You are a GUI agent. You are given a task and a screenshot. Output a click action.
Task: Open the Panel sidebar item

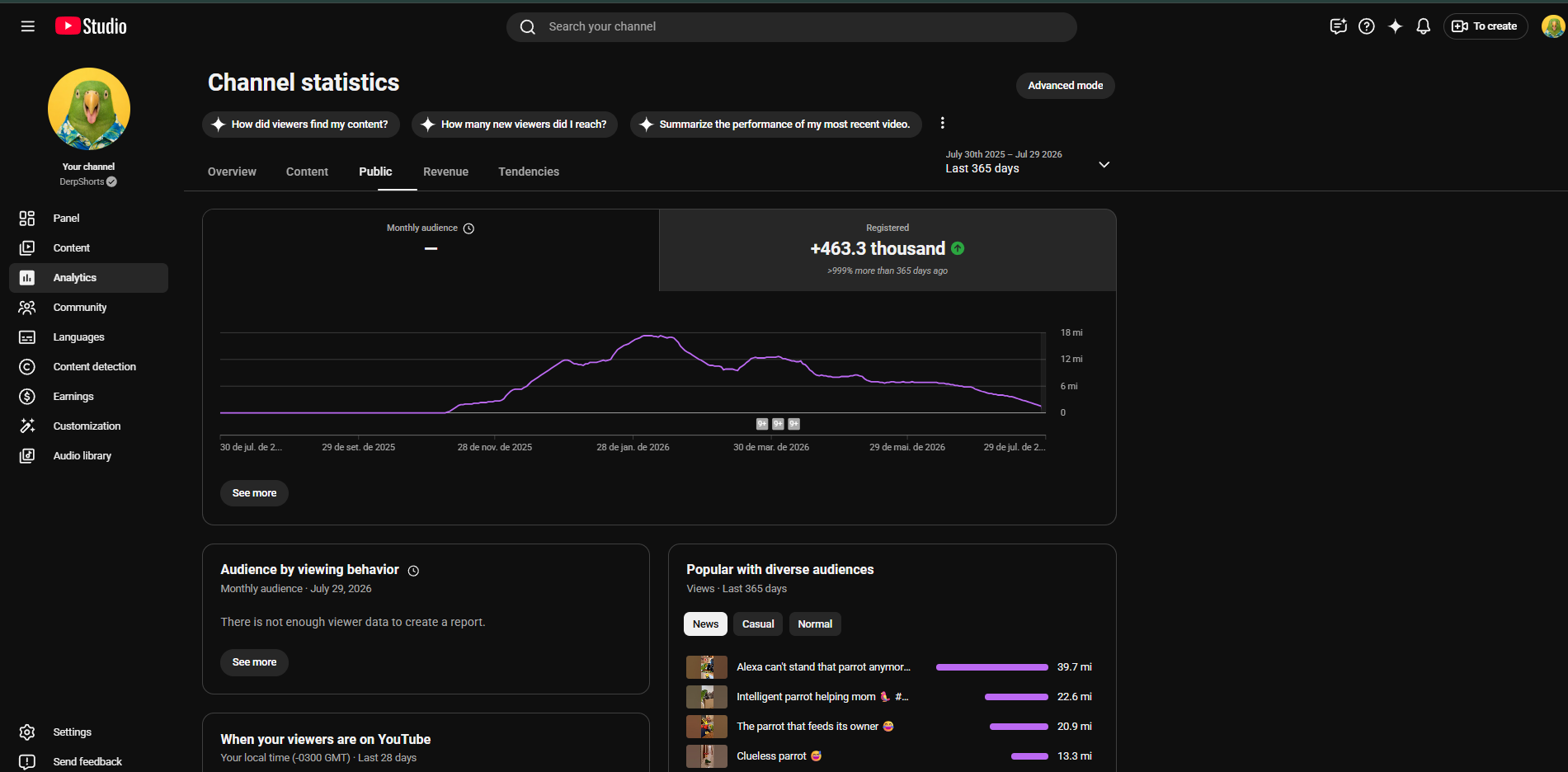[x=88, y=218]
